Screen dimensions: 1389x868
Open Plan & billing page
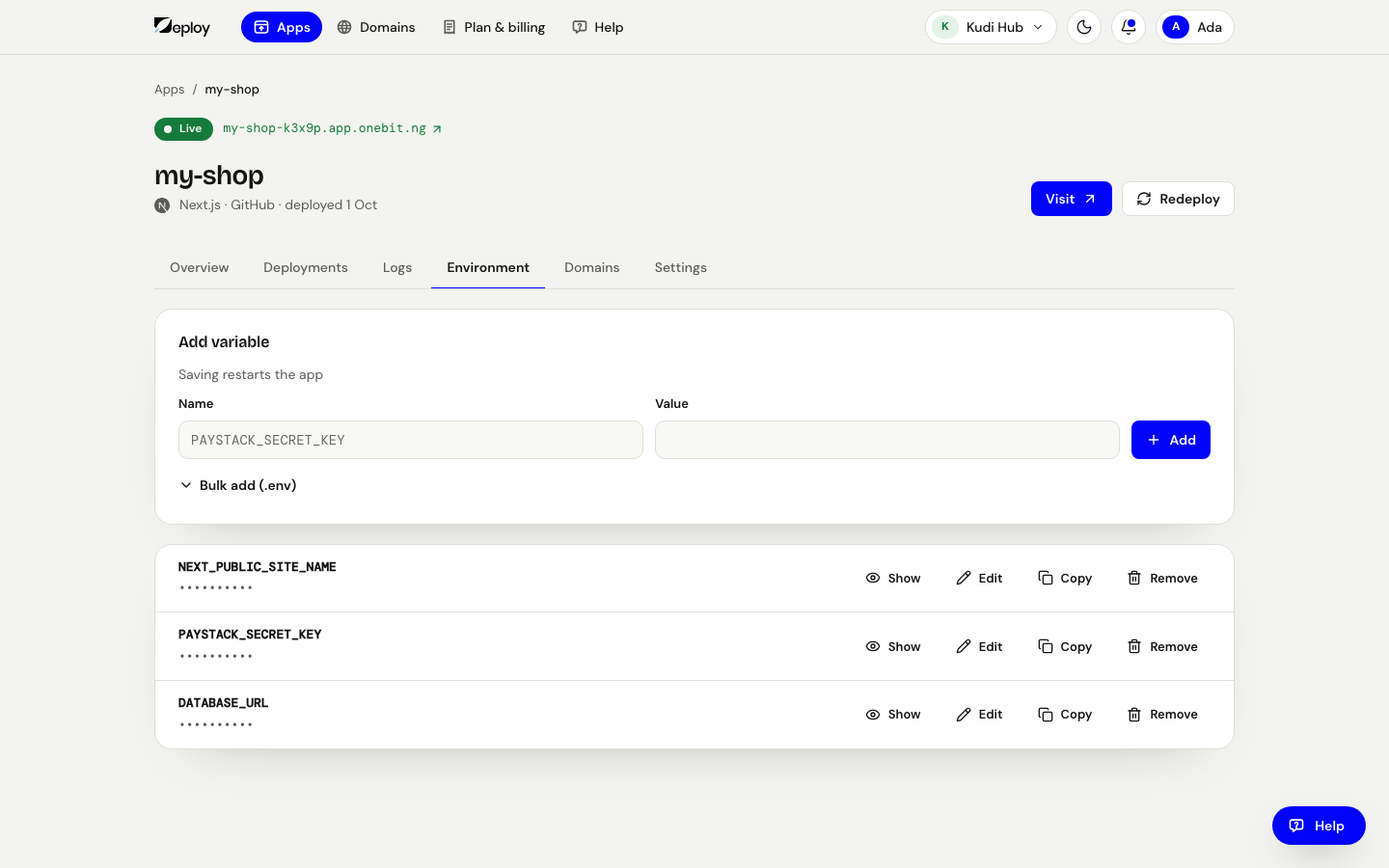(x=494, y=27)
